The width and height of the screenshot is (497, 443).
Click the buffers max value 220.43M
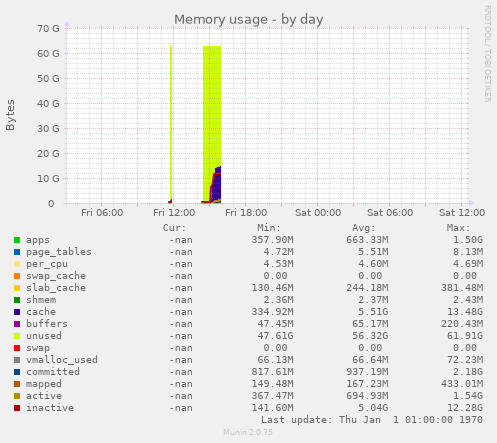pyautogui.click(x=462, y=324)
